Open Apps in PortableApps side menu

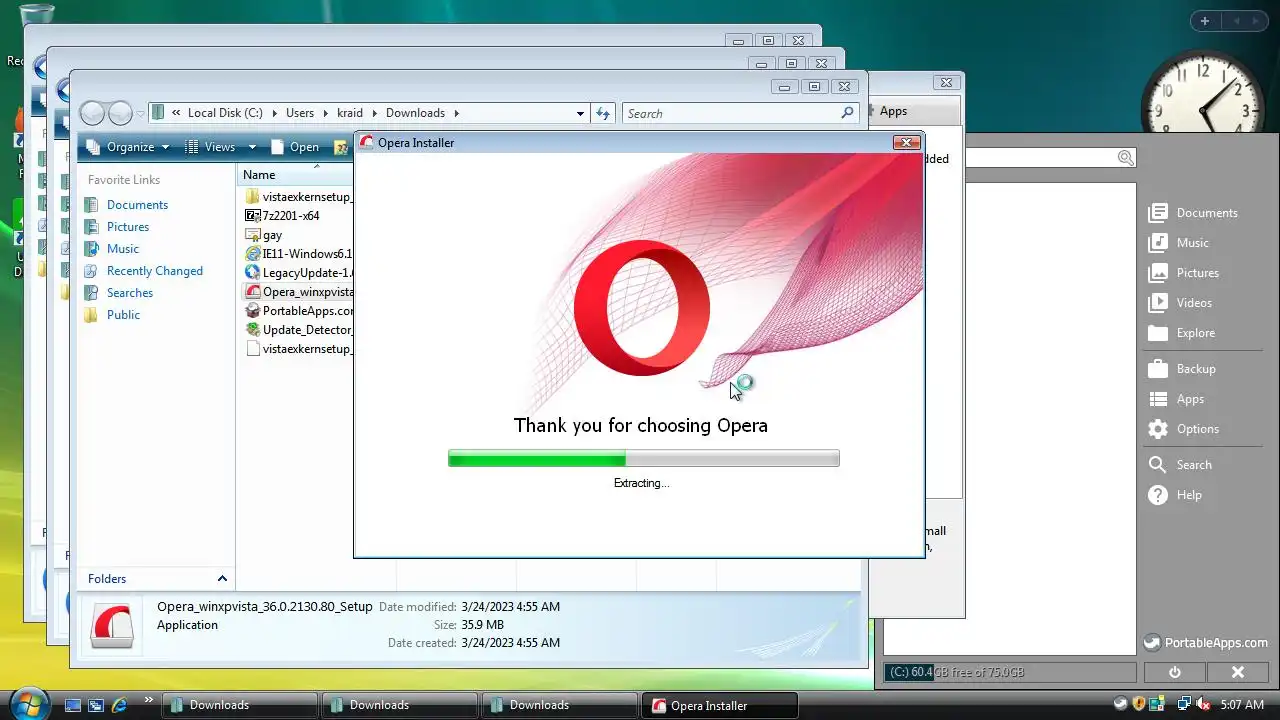(x=1176, y=399)
